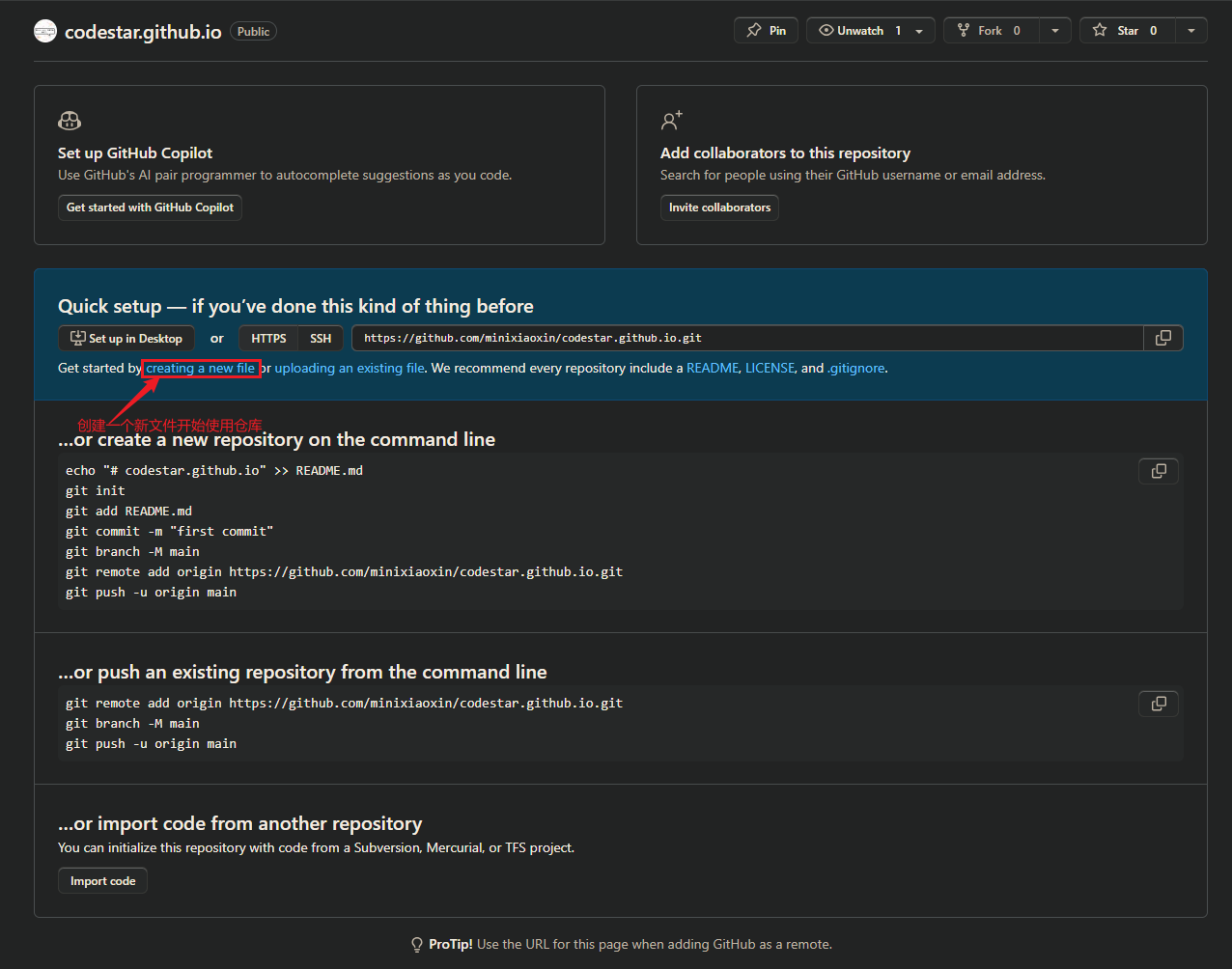Open the Unwatch notifications dropdown arrow
This screenshot has width=1232, height=969.
tap(919, 31)
